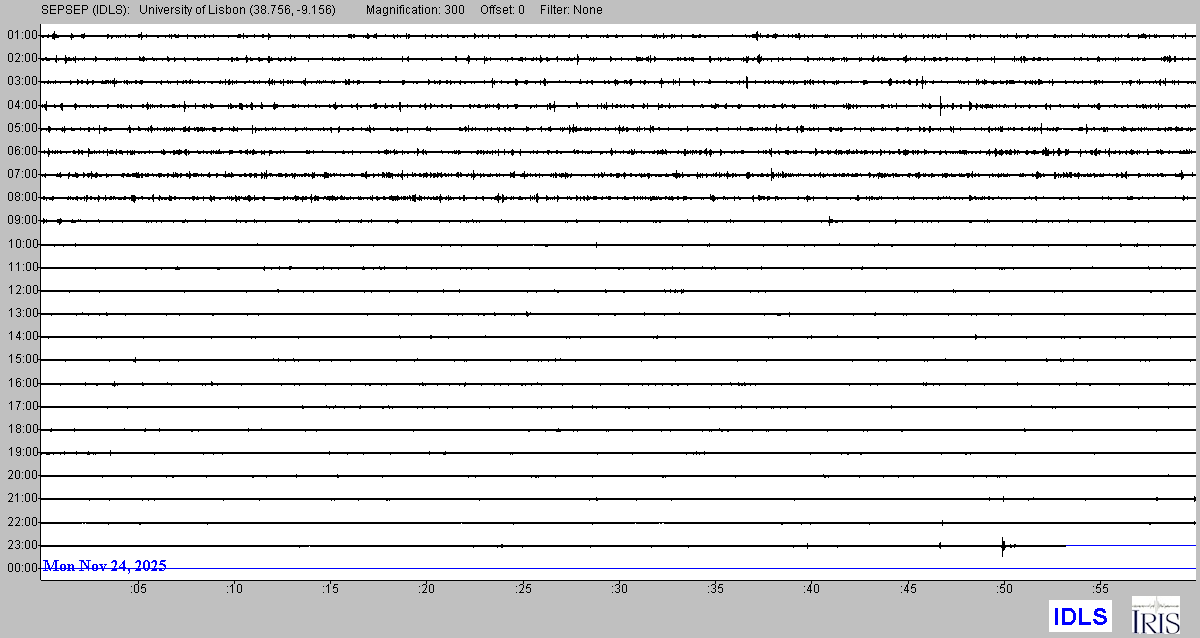Click the IRIS logo icon
The height and width of the screenshot is (638, 1200).
click(1157, 615)
